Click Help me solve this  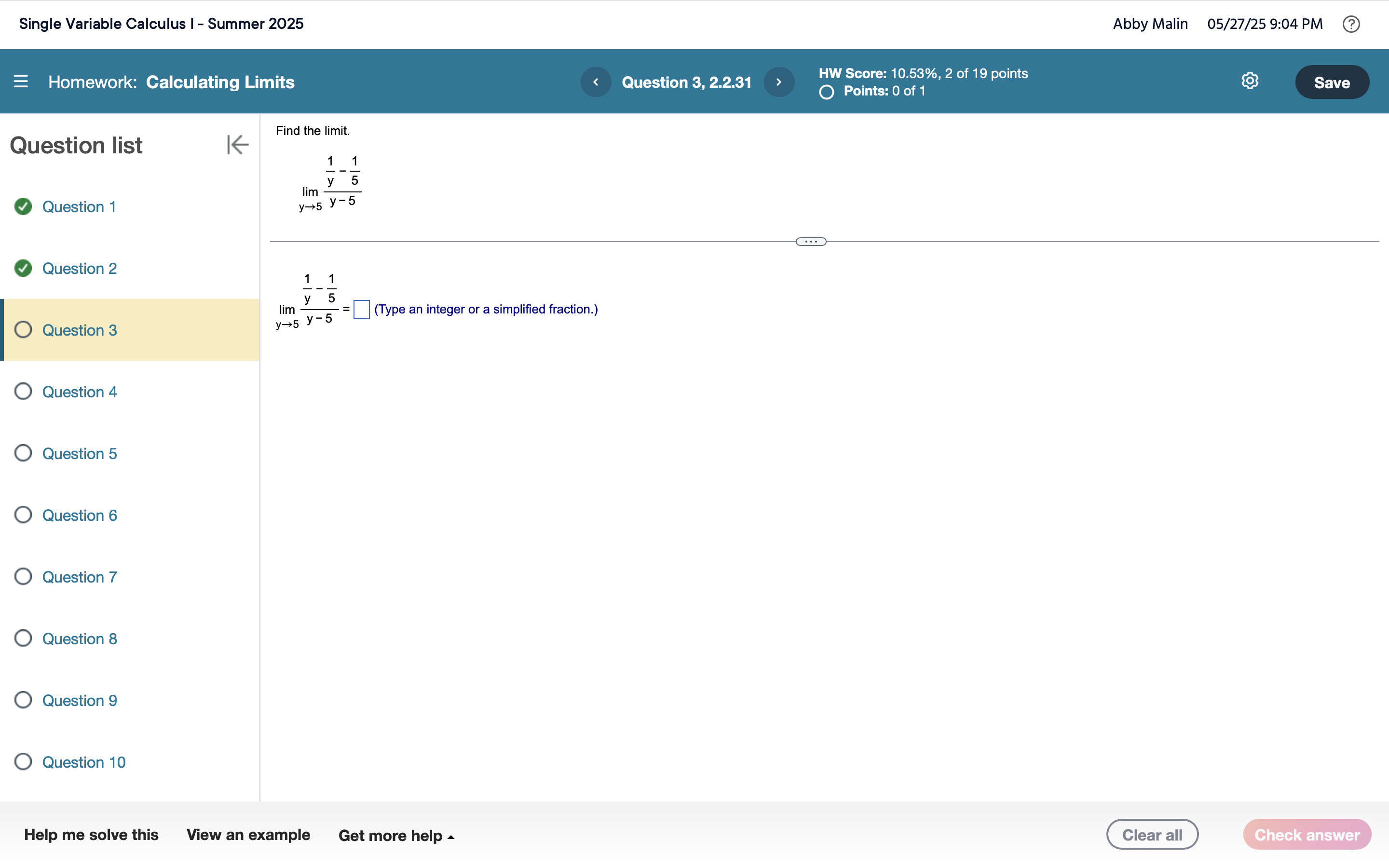(91, 835)
